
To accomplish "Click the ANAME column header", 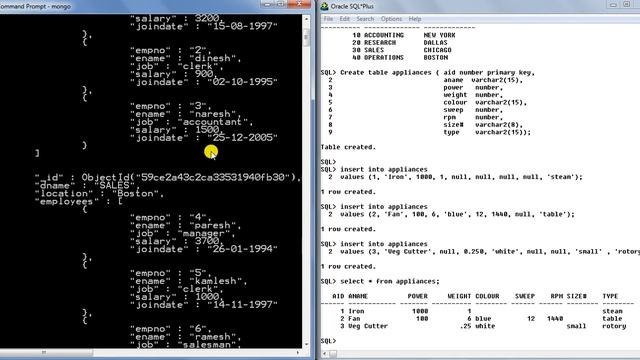I will (x=358, y=296).
